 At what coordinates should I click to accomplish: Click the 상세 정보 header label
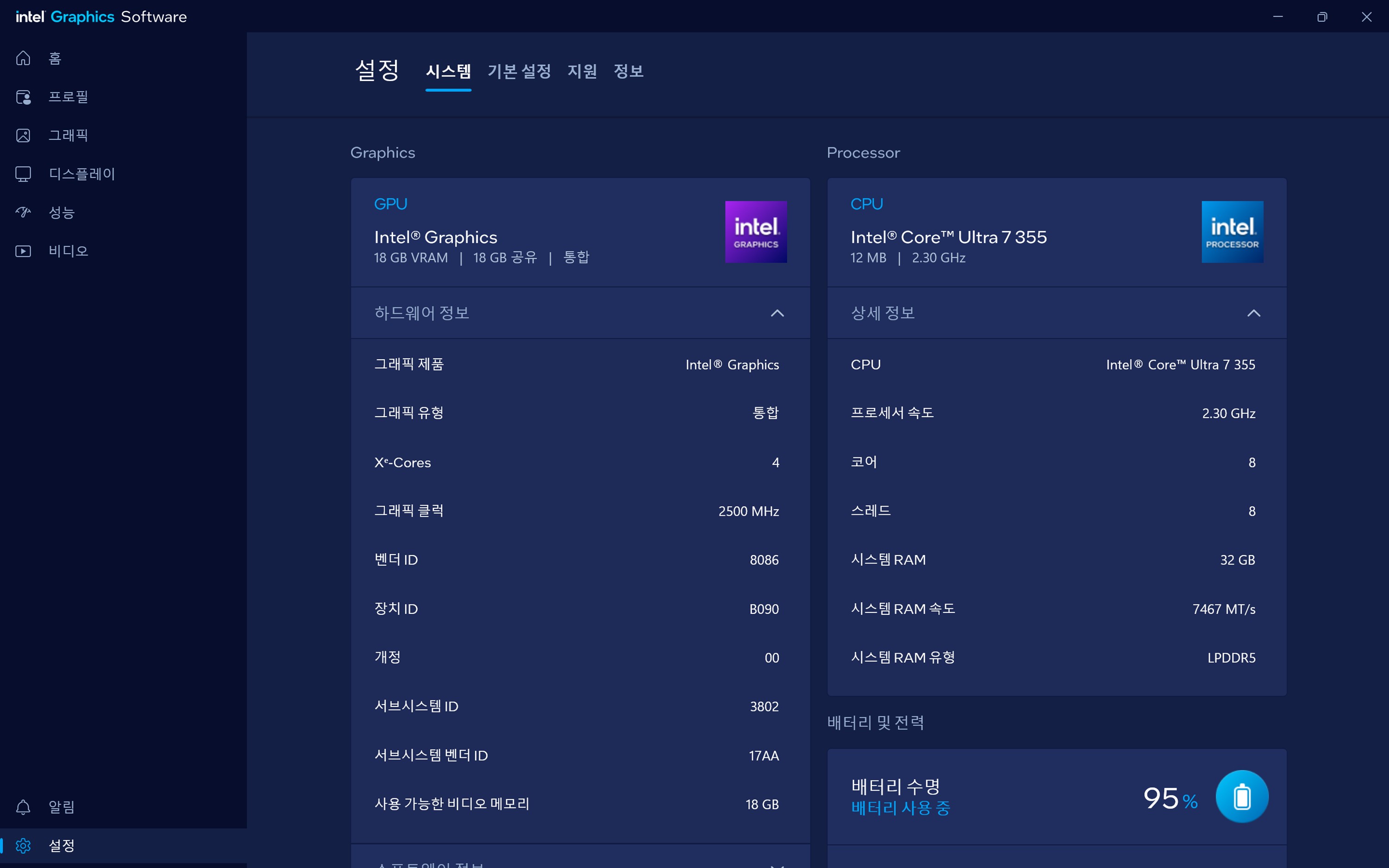tap(883, 313)
